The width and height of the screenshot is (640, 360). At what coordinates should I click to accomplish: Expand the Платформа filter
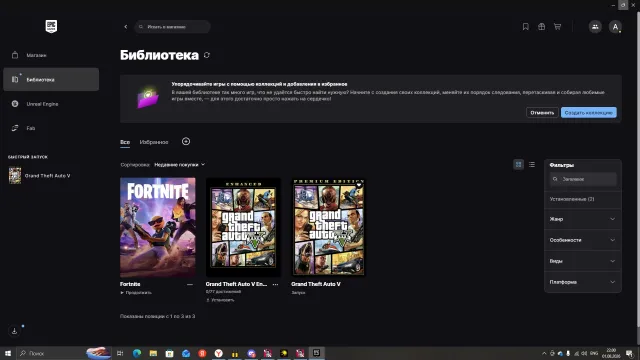(582, 282)
